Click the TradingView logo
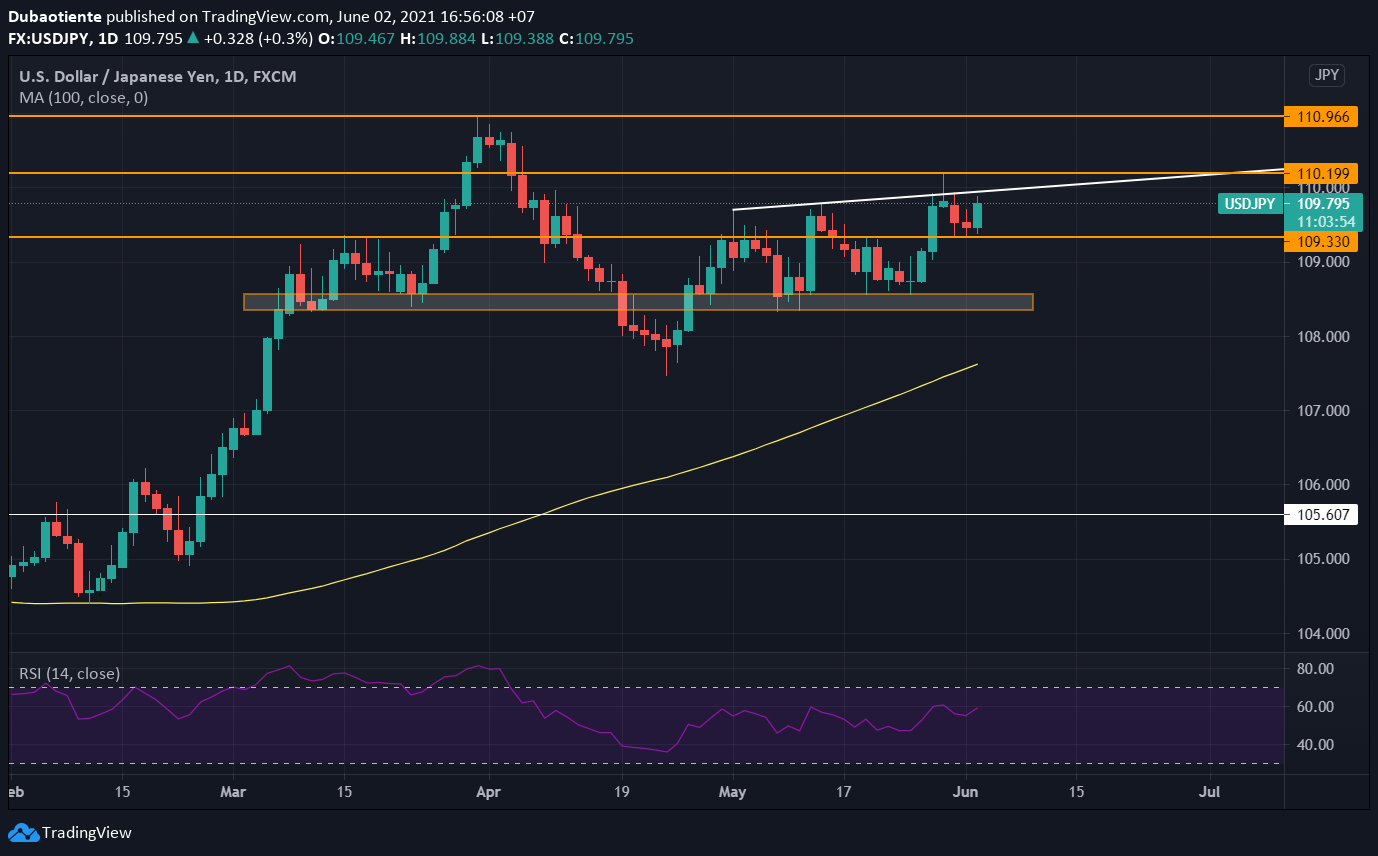 70,832
